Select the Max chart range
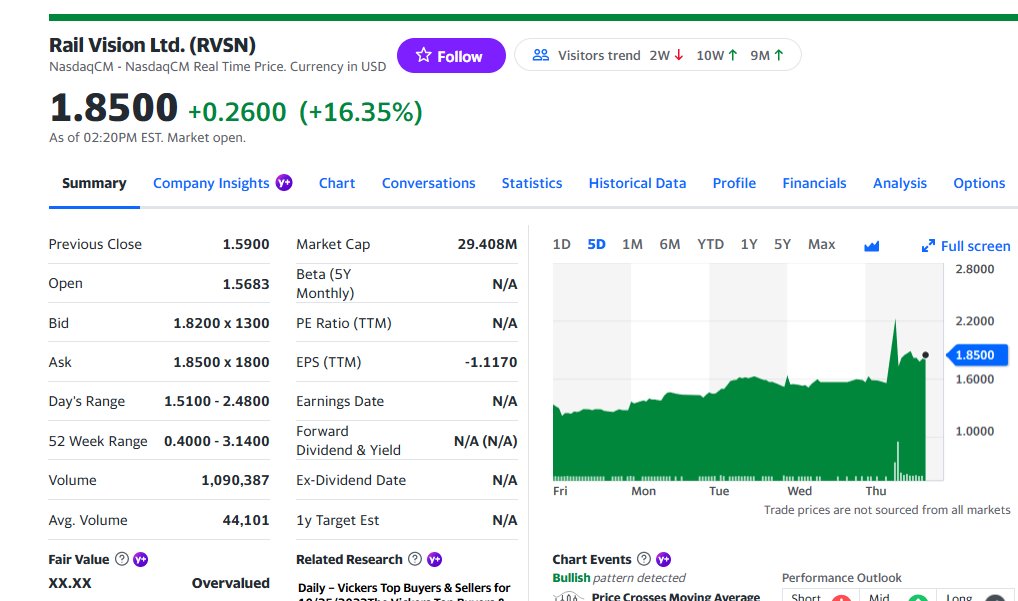This screenshot has height=601, width=1018. 821,244
